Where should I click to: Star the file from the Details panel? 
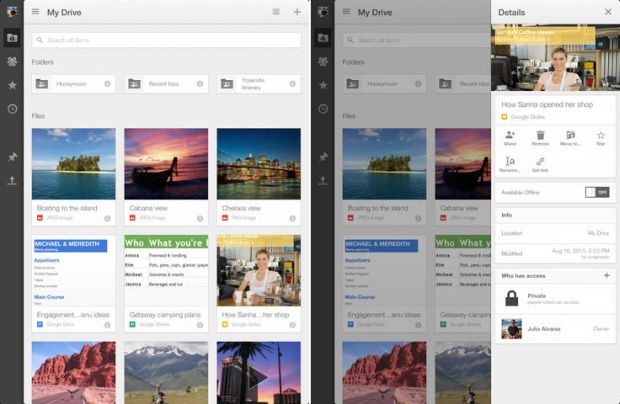(601, 138)
